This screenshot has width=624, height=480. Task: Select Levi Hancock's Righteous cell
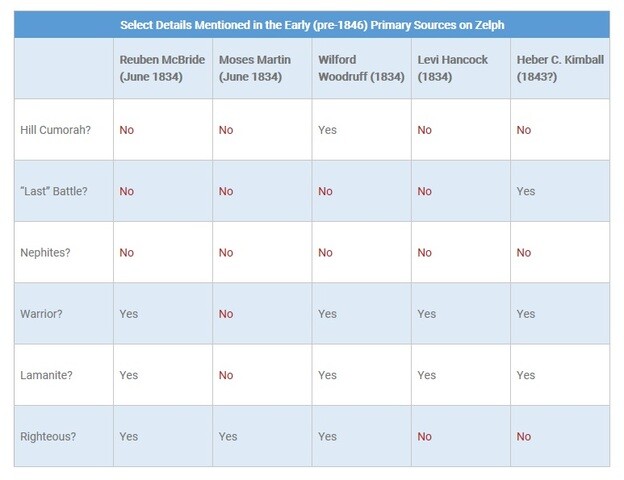(x=425, y=436)
